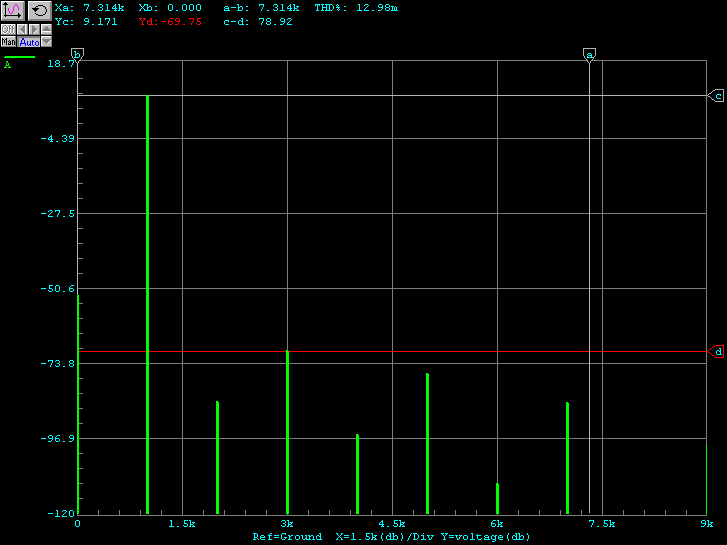
Task: Click the waveform graph axes icon
Action: pyautogui.click(x=12, y=10)
